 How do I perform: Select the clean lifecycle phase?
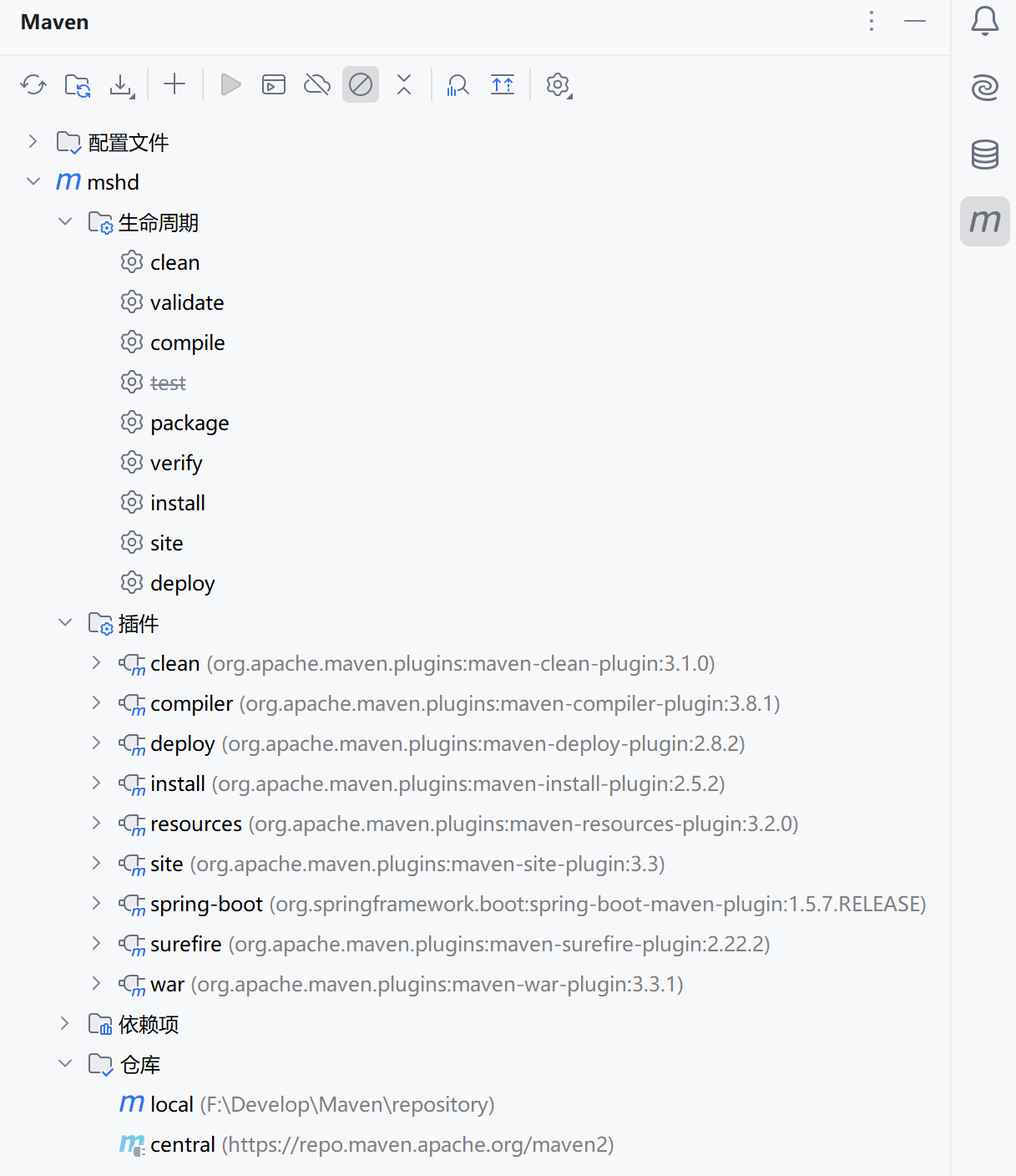pos(160,262)
